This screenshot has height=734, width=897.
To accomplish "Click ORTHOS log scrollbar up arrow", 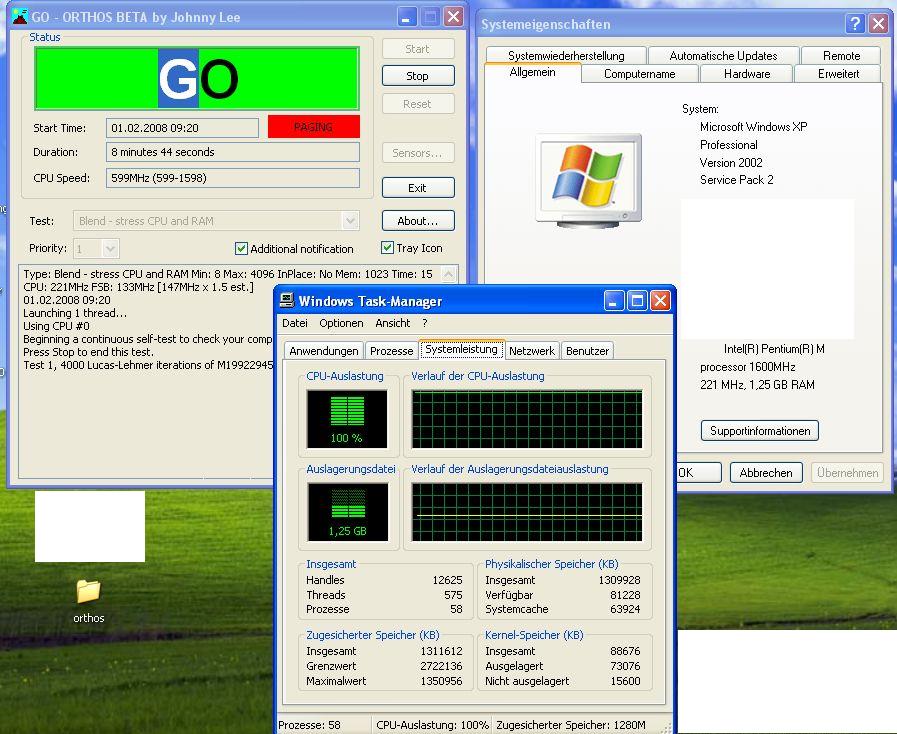I will [449, 275].
